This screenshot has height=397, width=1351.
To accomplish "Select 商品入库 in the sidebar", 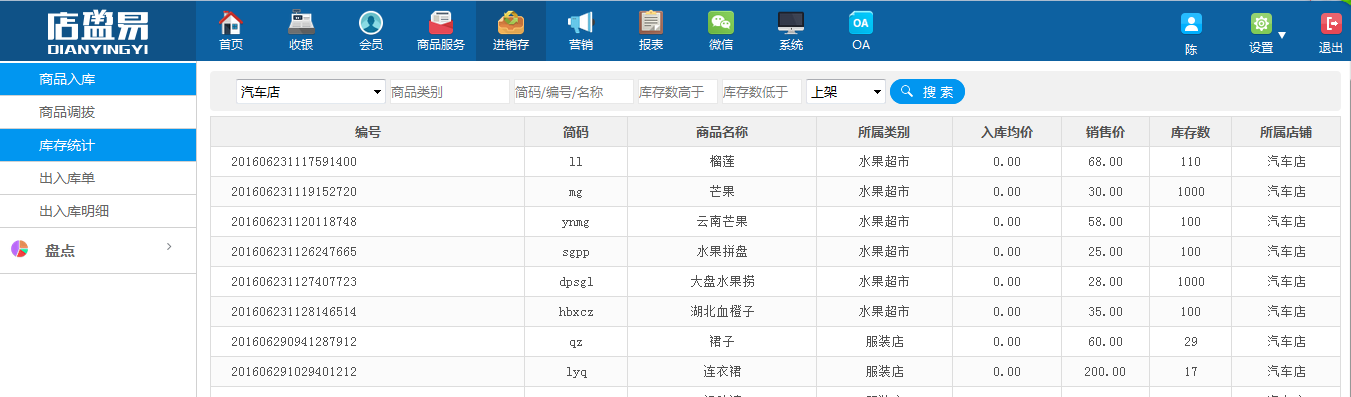I will point(98,79).
